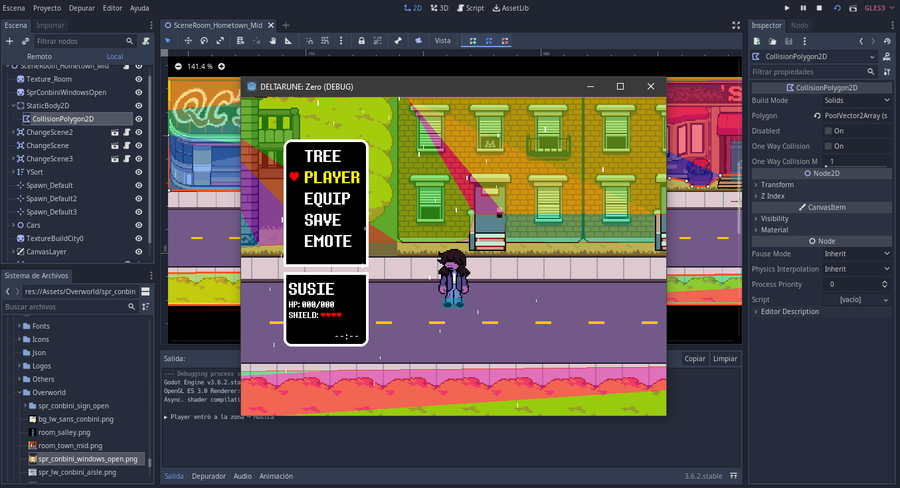Open Pause Mode Inherit dropdown
This screenshot has width=900, height=488.
tap(857, 254)
